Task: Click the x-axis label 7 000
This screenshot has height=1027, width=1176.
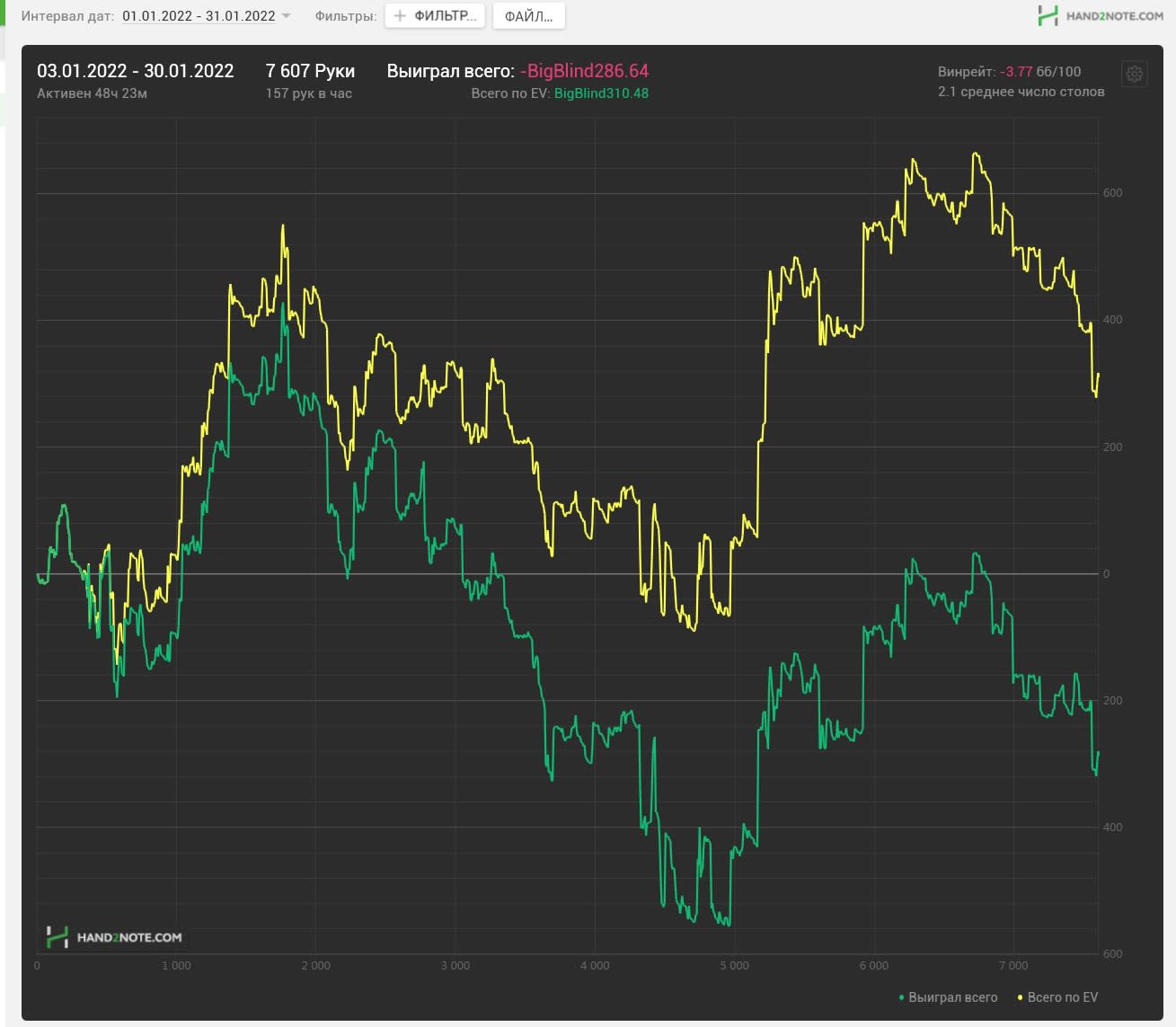Action: click(x=1013, y=966)
